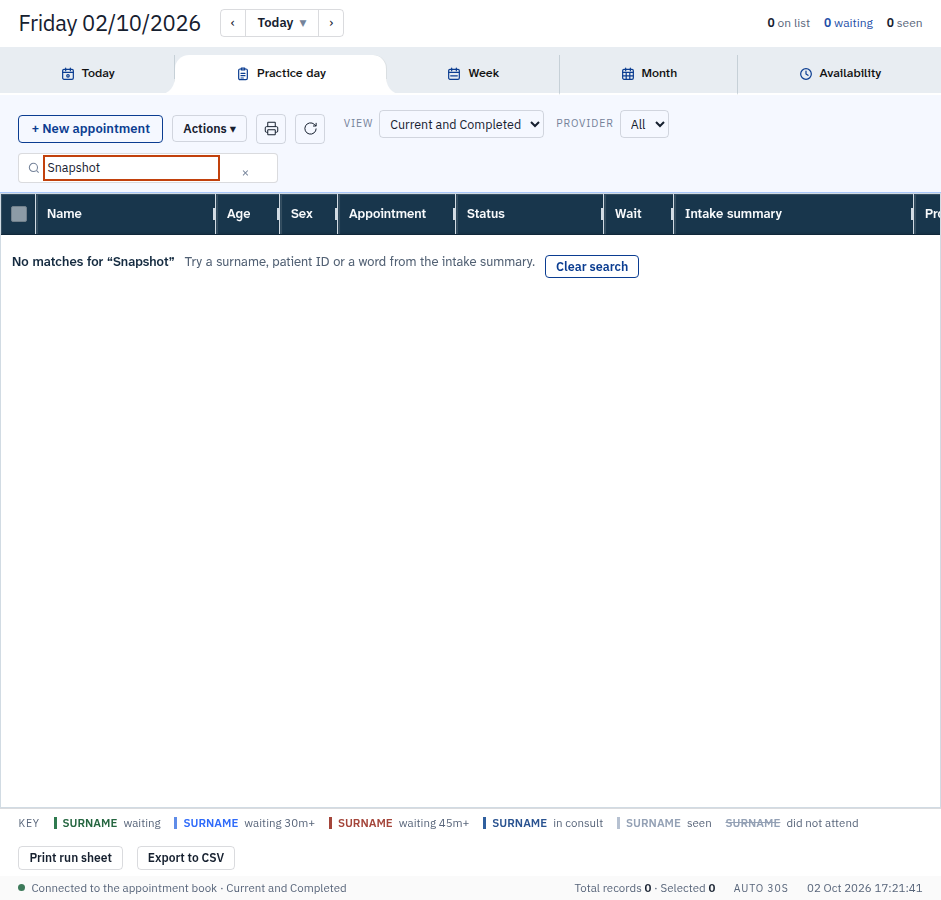Switch to the Week tab
Image resolution: width=941 pixels, height=900 pixels.
[473, 73]
